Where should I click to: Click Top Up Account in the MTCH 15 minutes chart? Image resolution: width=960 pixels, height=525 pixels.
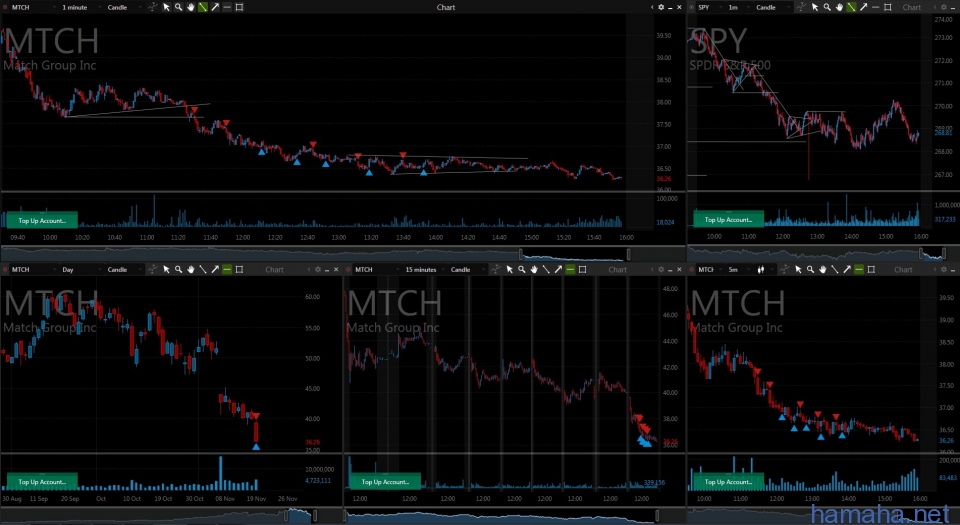[384, 482]
